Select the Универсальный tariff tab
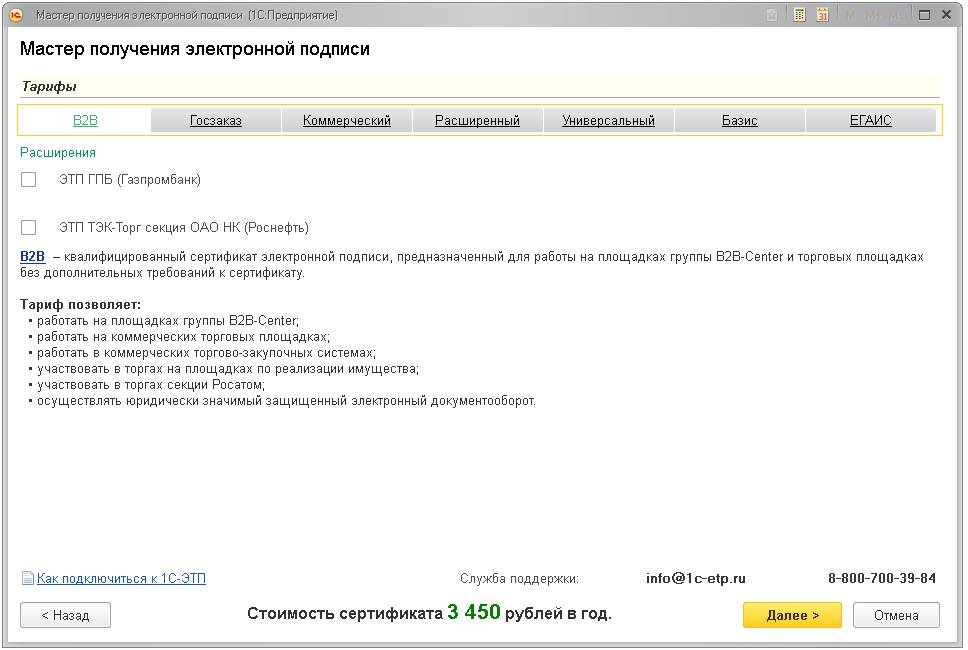This screenshot has width=968, height=650. 608,120
